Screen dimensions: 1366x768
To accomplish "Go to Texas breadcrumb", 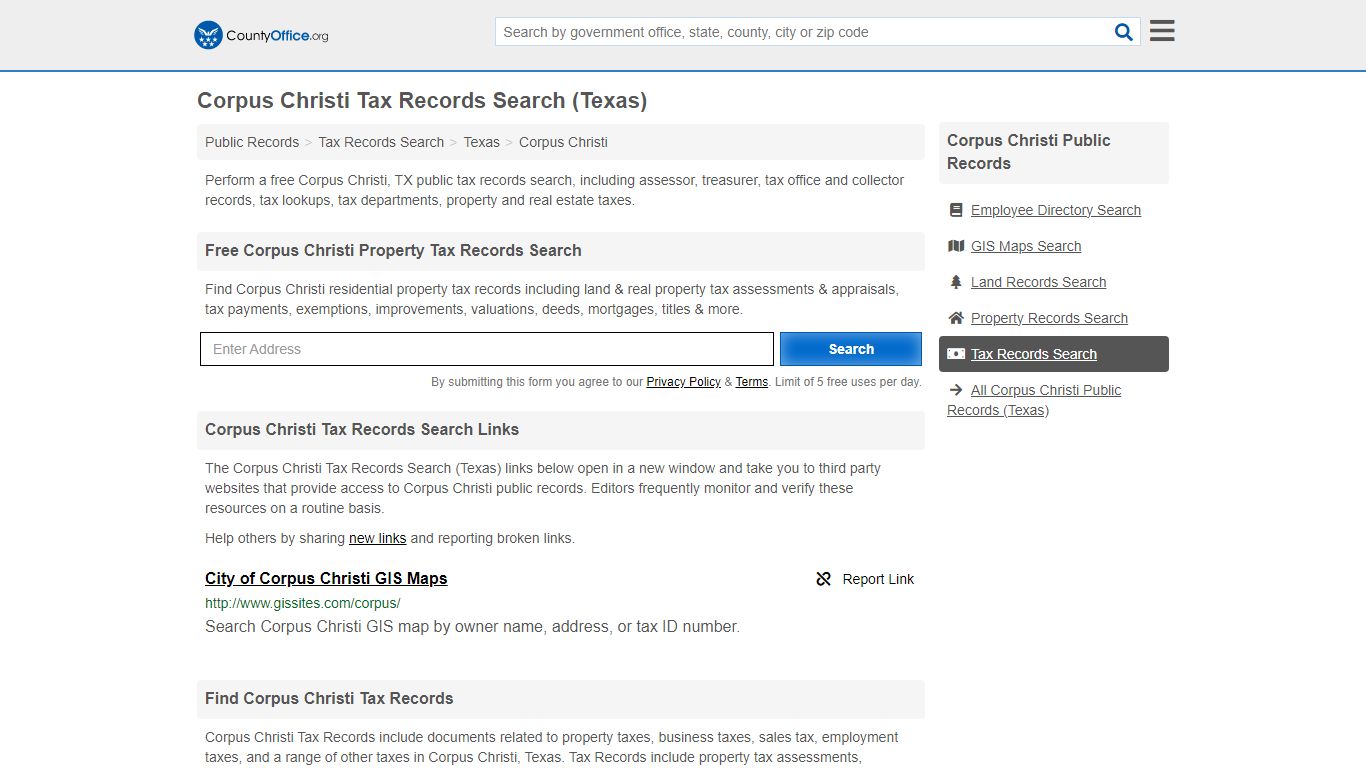I will 481,142.
